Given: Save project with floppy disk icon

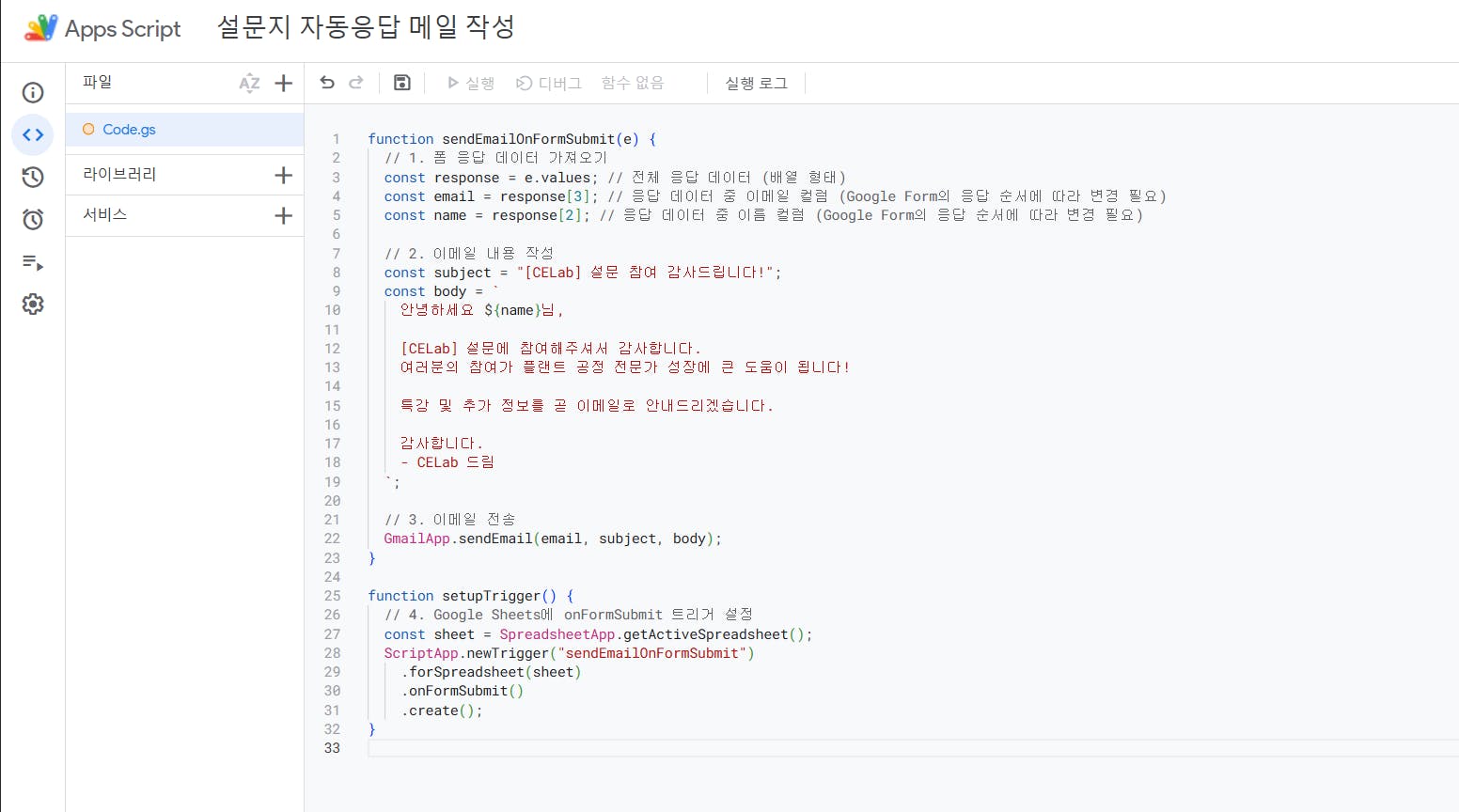Looking at the screenshot, I should click(401, 83).
